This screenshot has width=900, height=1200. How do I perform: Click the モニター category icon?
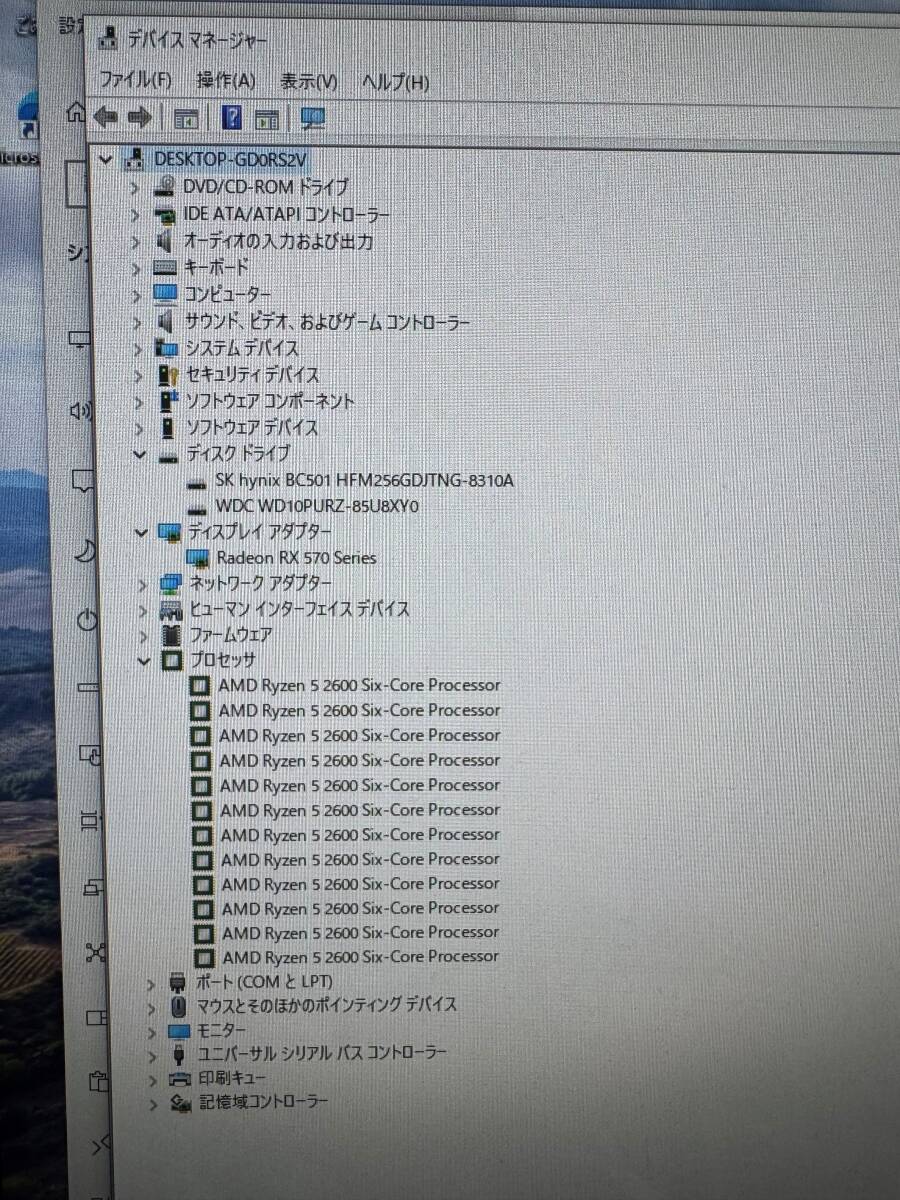point(179,1030)
